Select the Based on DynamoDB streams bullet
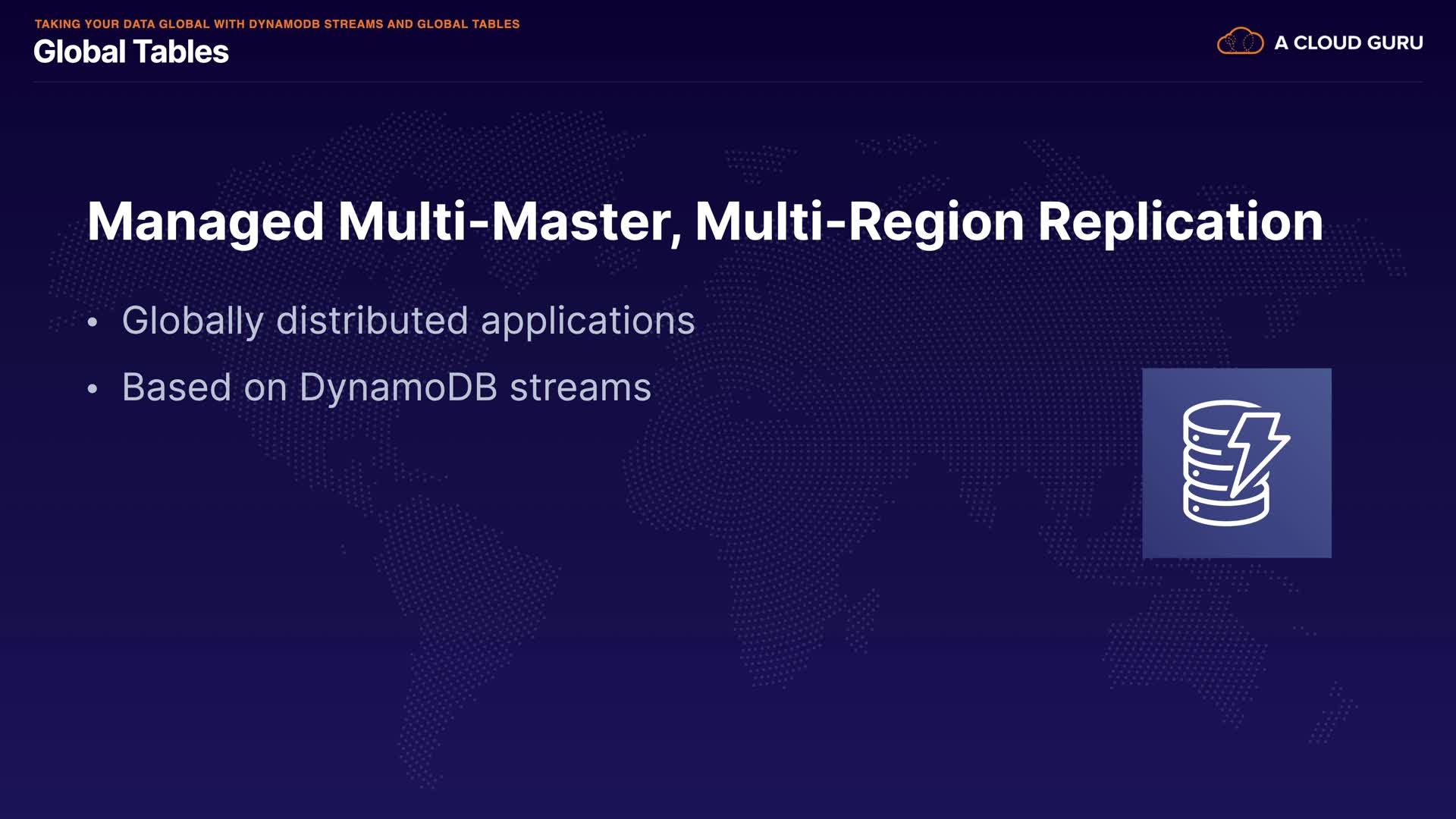 pos(386,388)
